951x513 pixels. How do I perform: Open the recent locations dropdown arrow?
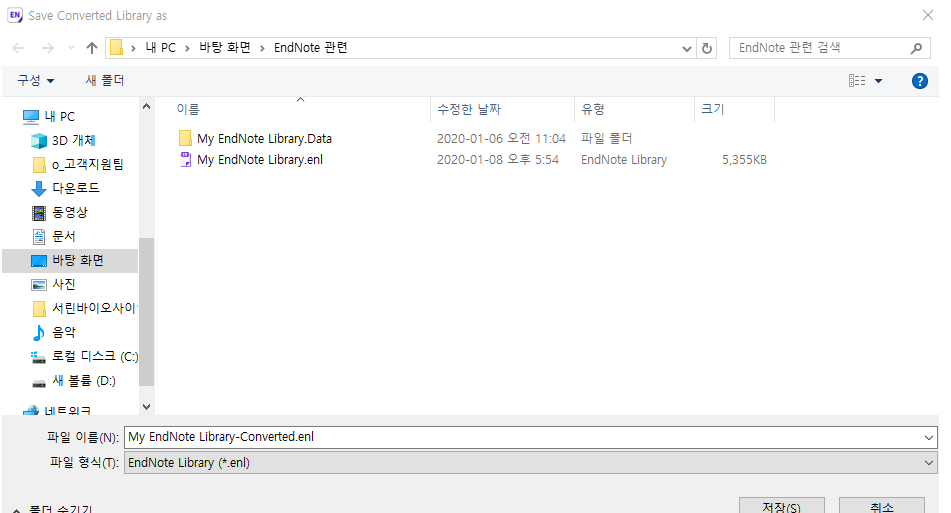pos(72,48)
